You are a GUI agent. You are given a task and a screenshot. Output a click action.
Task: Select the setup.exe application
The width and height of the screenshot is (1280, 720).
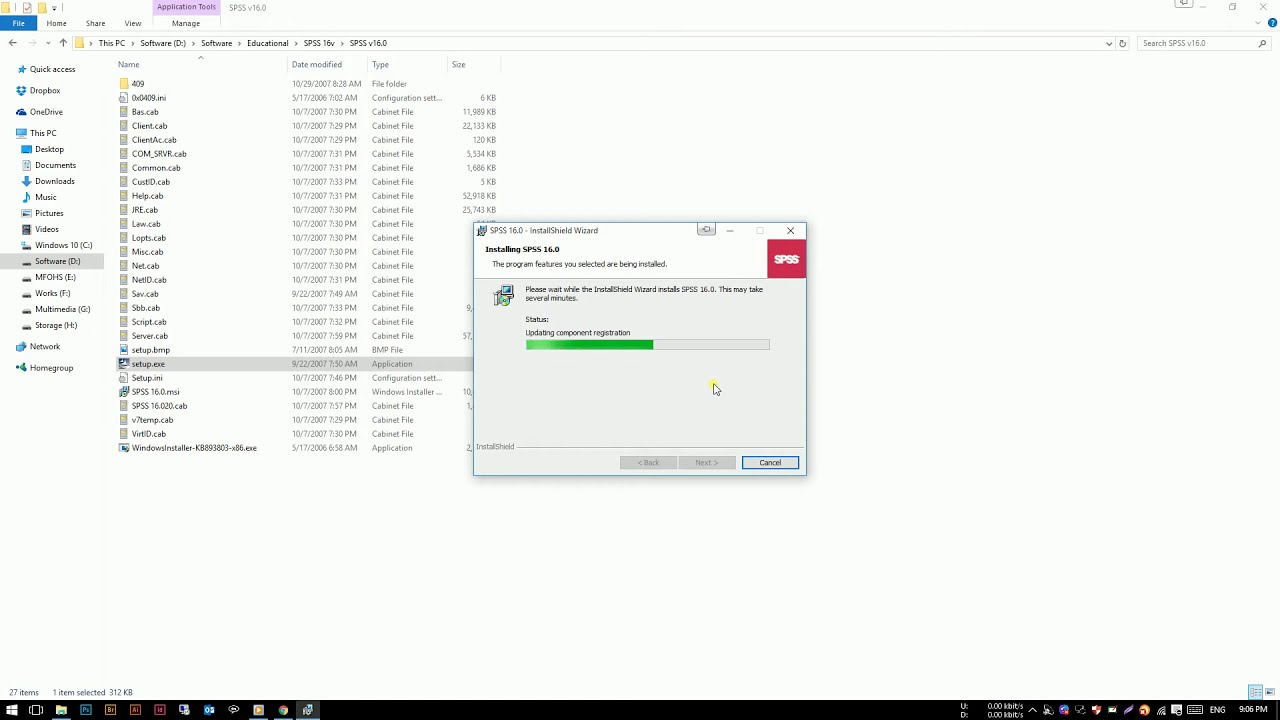point(148,364)
